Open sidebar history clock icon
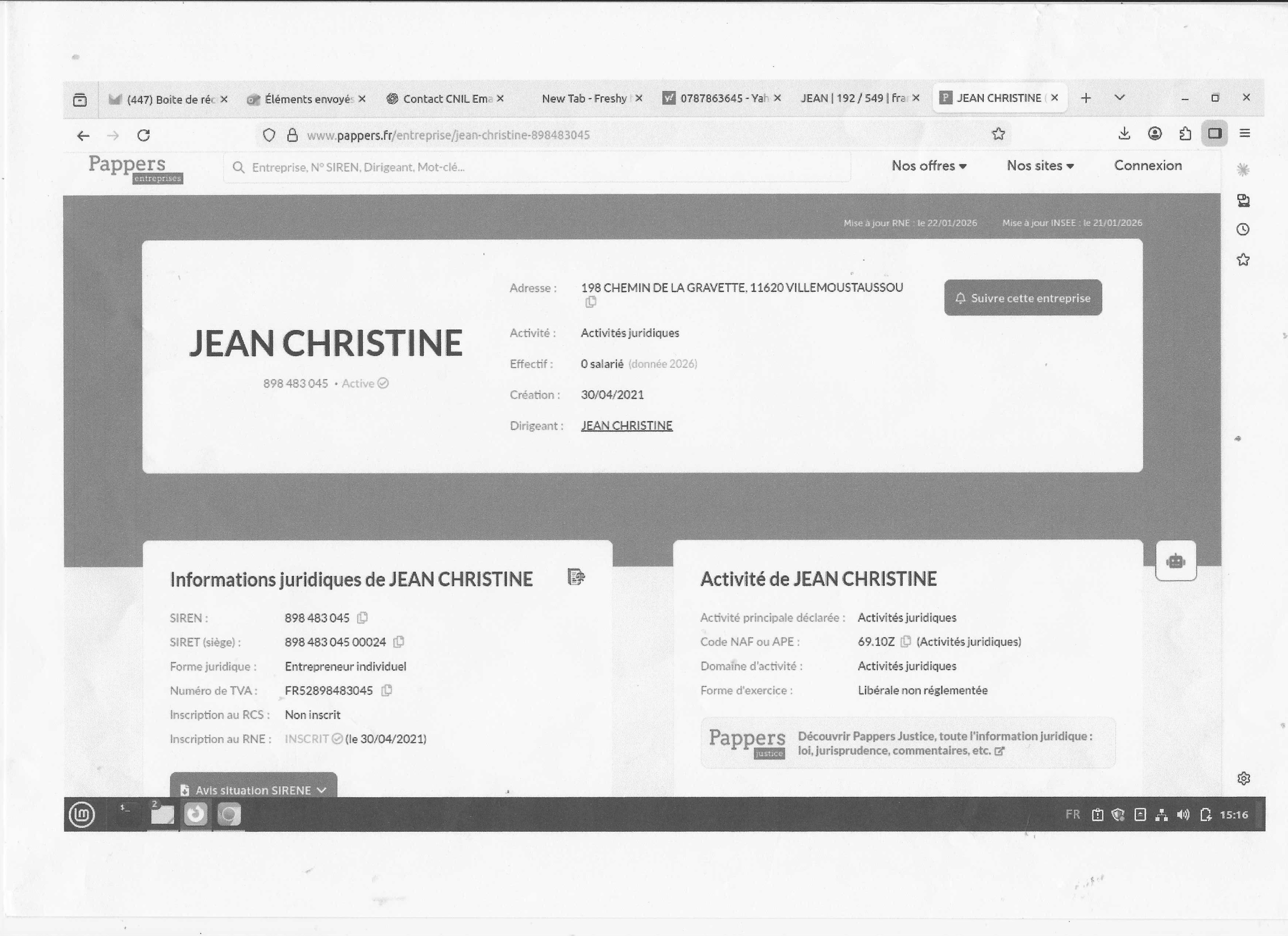Viewport: 1288px width, 936px height. click(1243, 229)
